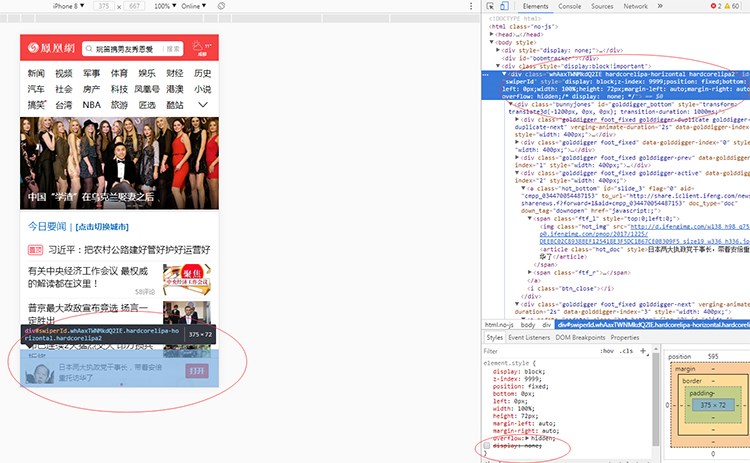Click the 军事 nav link
This screenshot has width=750, height=463.
tap(91, 73)
